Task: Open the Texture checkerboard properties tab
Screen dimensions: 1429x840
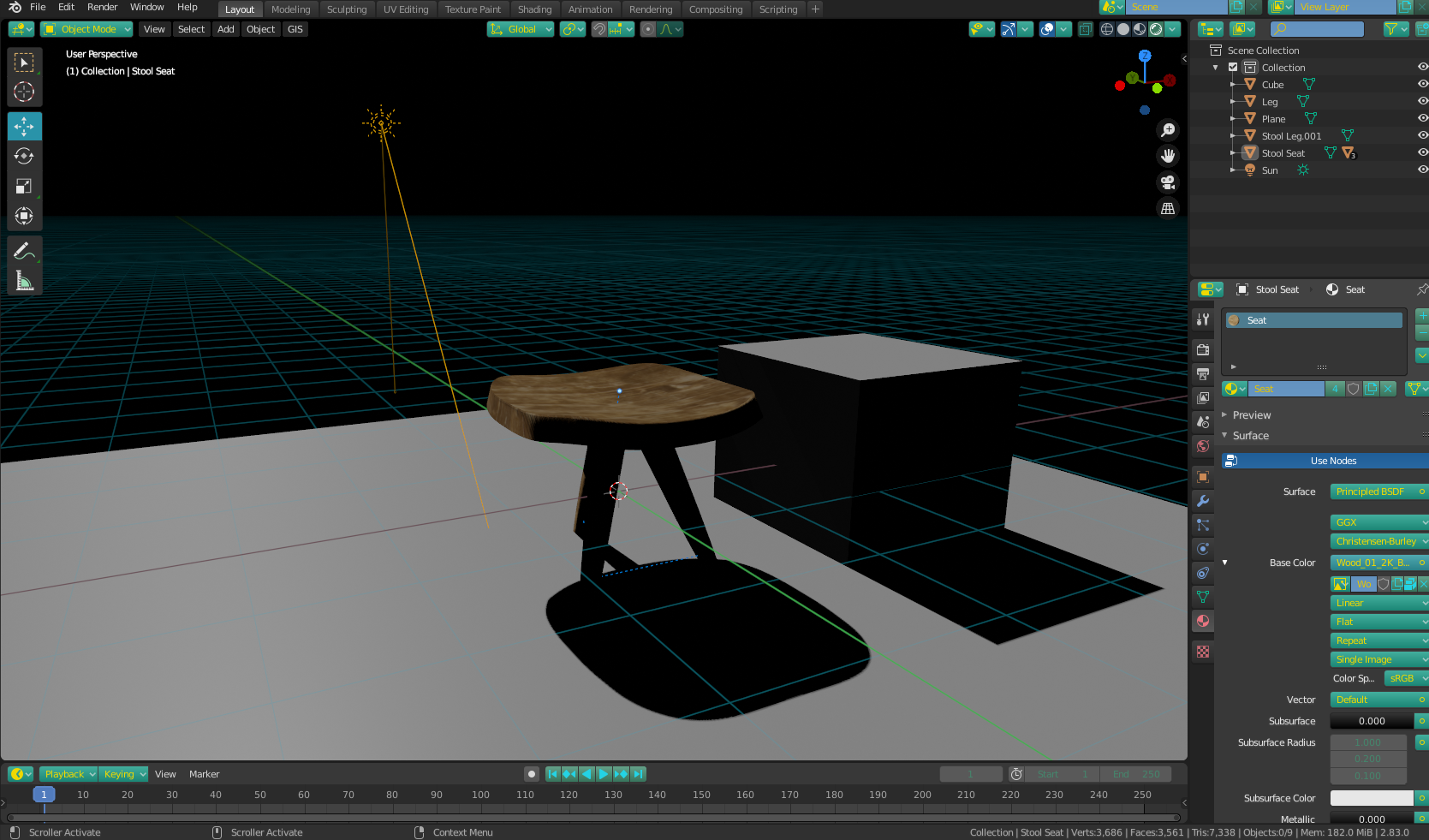Action: pos(1203,652)
